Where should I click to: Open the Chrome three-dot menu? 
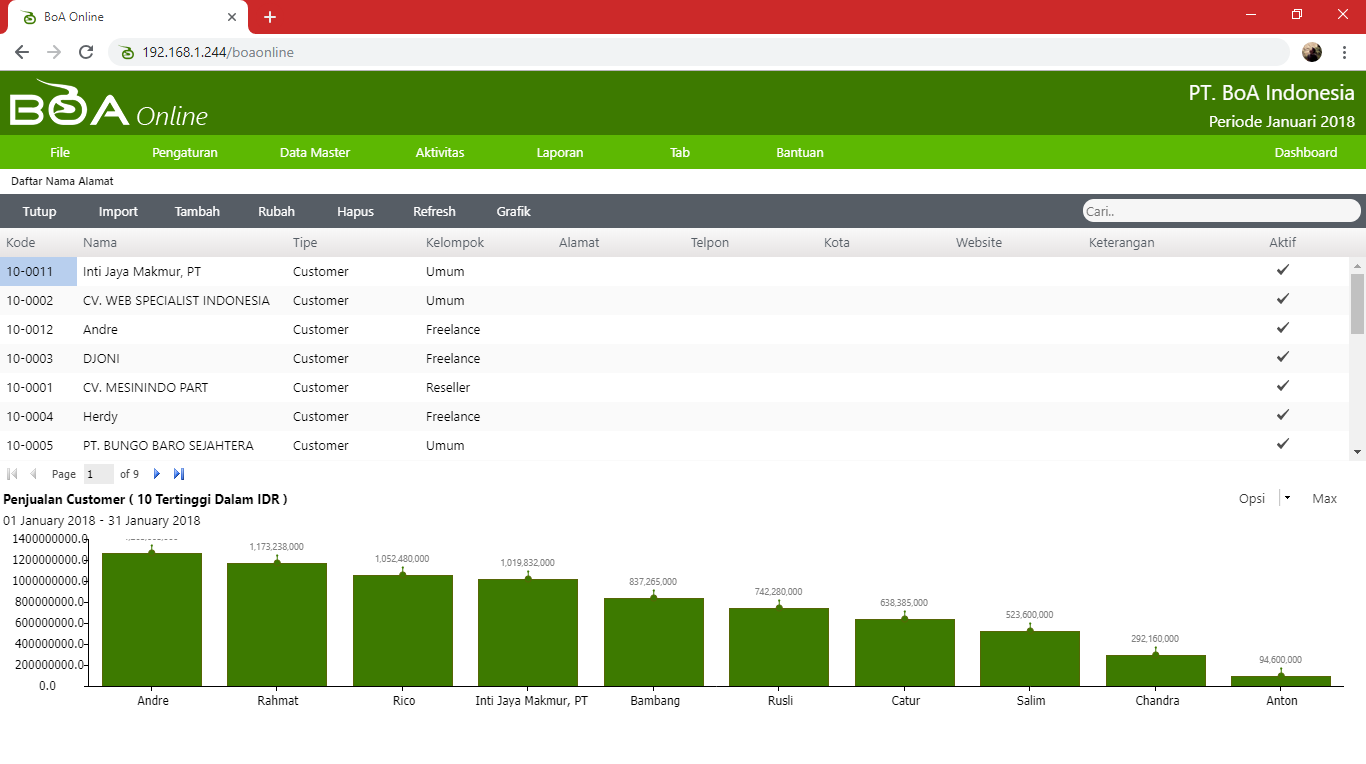[x=1345, y=52]
